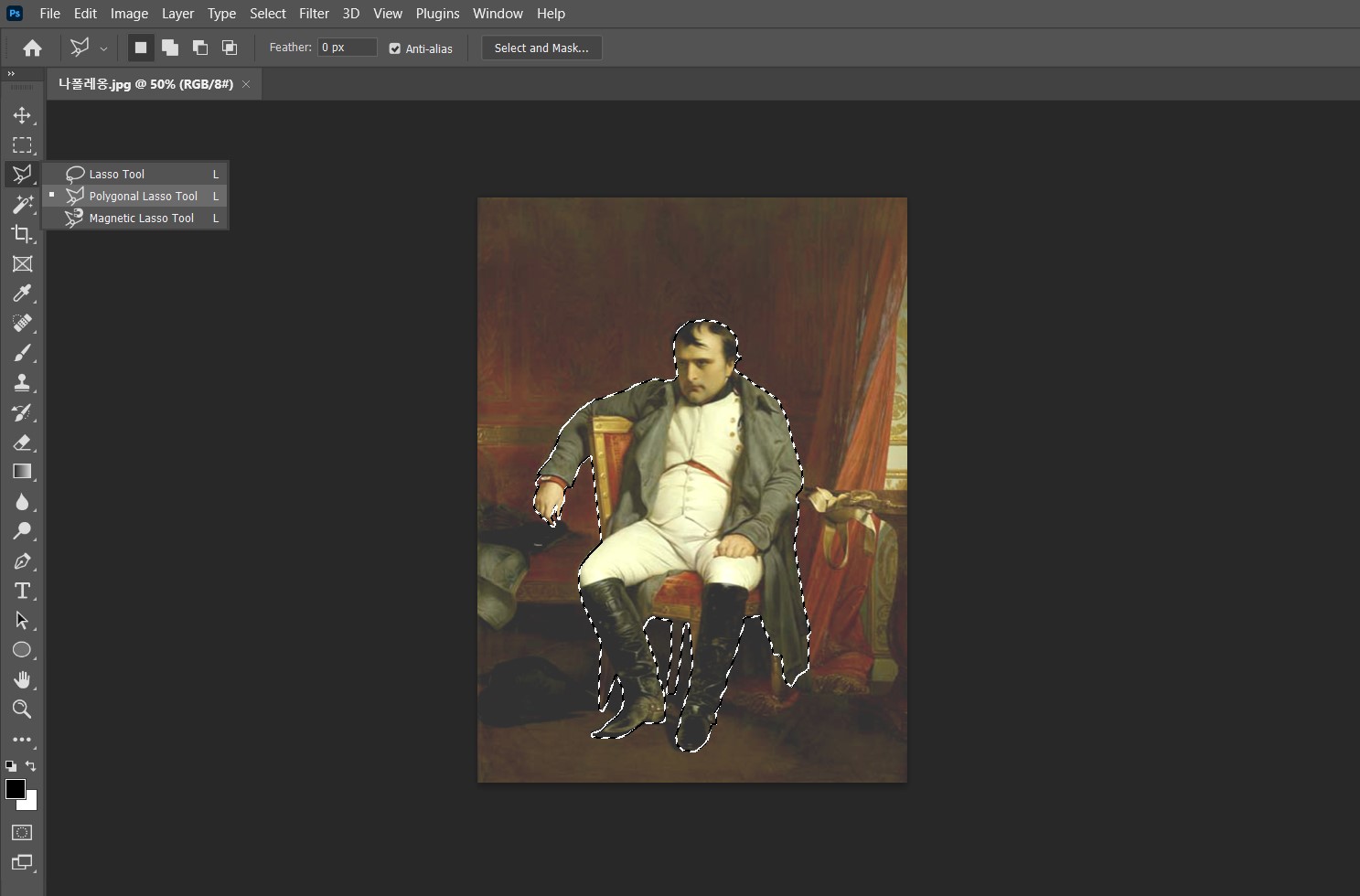Select the Pen tool
Viewport: 1360px width, 896px height.
click(22, 561)
